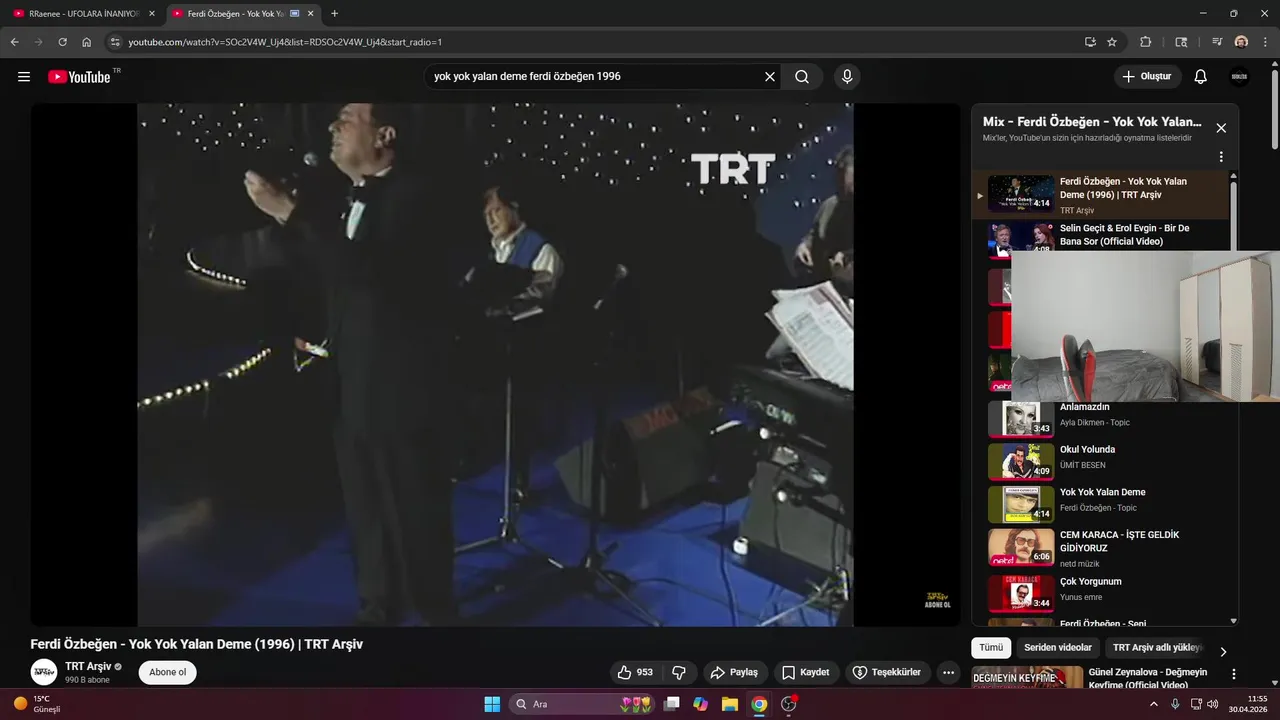
Task: Subscribe with Abone ol button
Action: pos(168,672)
